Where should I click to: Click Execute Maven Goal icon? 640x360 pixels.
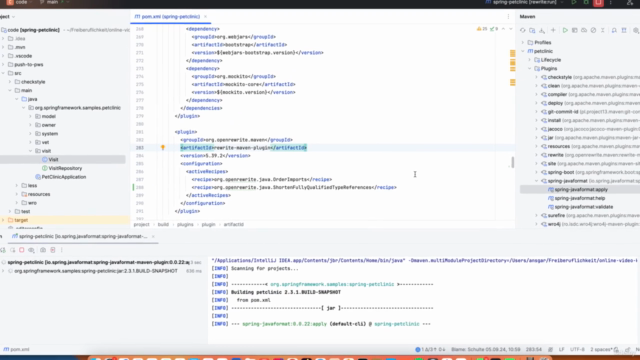pos(574,31)
